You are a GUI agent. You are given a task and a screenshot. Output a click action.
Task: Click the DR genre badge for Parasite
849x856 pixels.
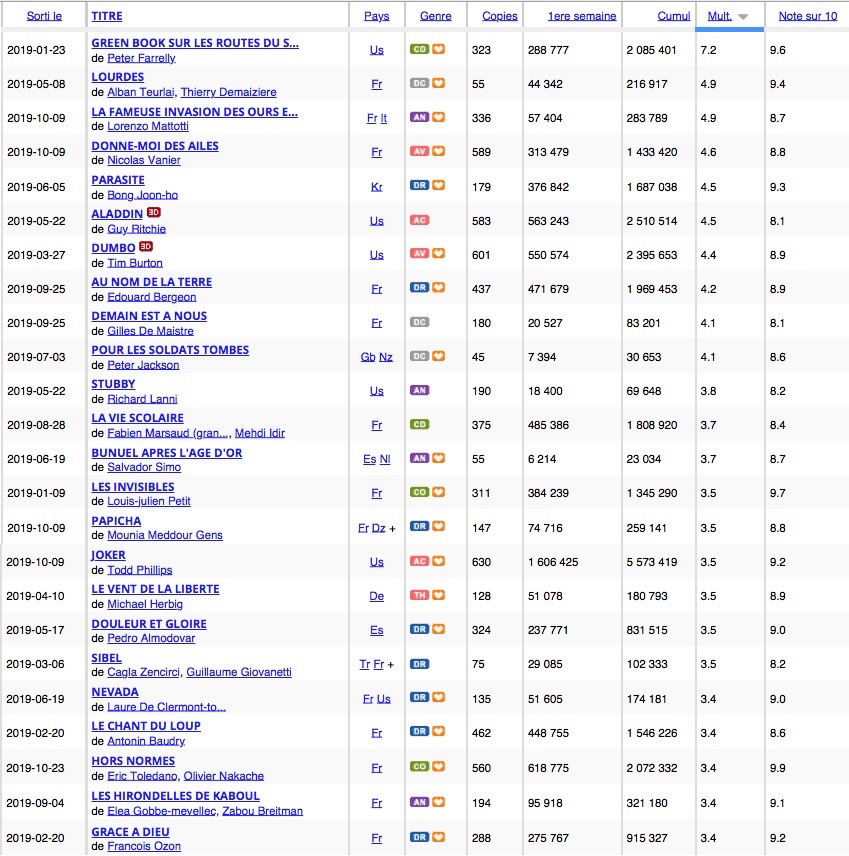pyautogui.click(x=419, y=186)
